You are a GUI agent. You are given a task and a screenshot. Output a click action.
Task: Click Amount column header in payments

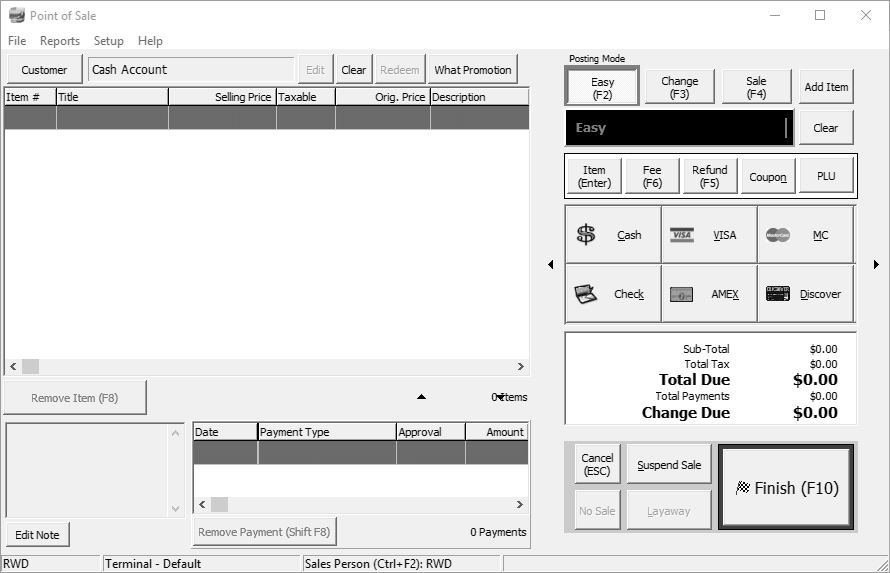497,432
